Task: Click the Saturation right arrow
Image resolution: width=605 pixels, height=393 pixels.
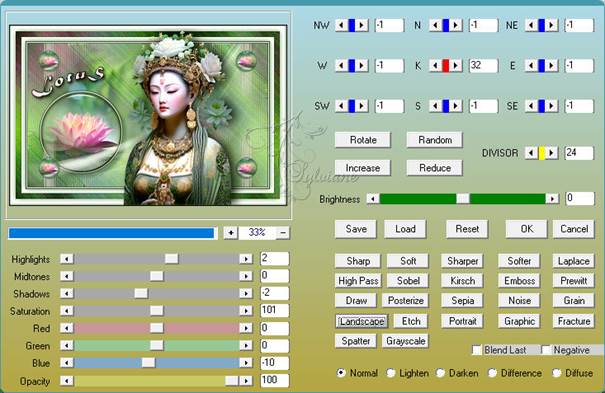Action: [x=245, y=311]
